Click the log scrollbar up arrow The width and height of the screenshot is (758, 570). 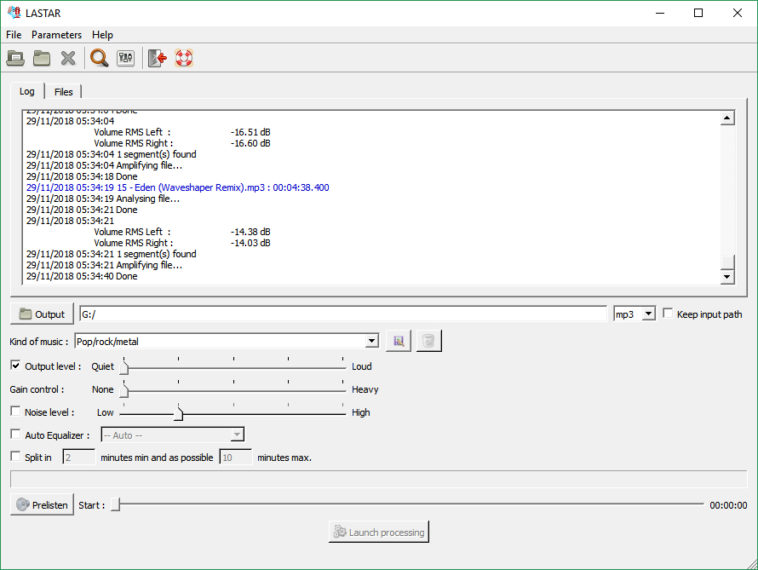[x=727, y=118]
